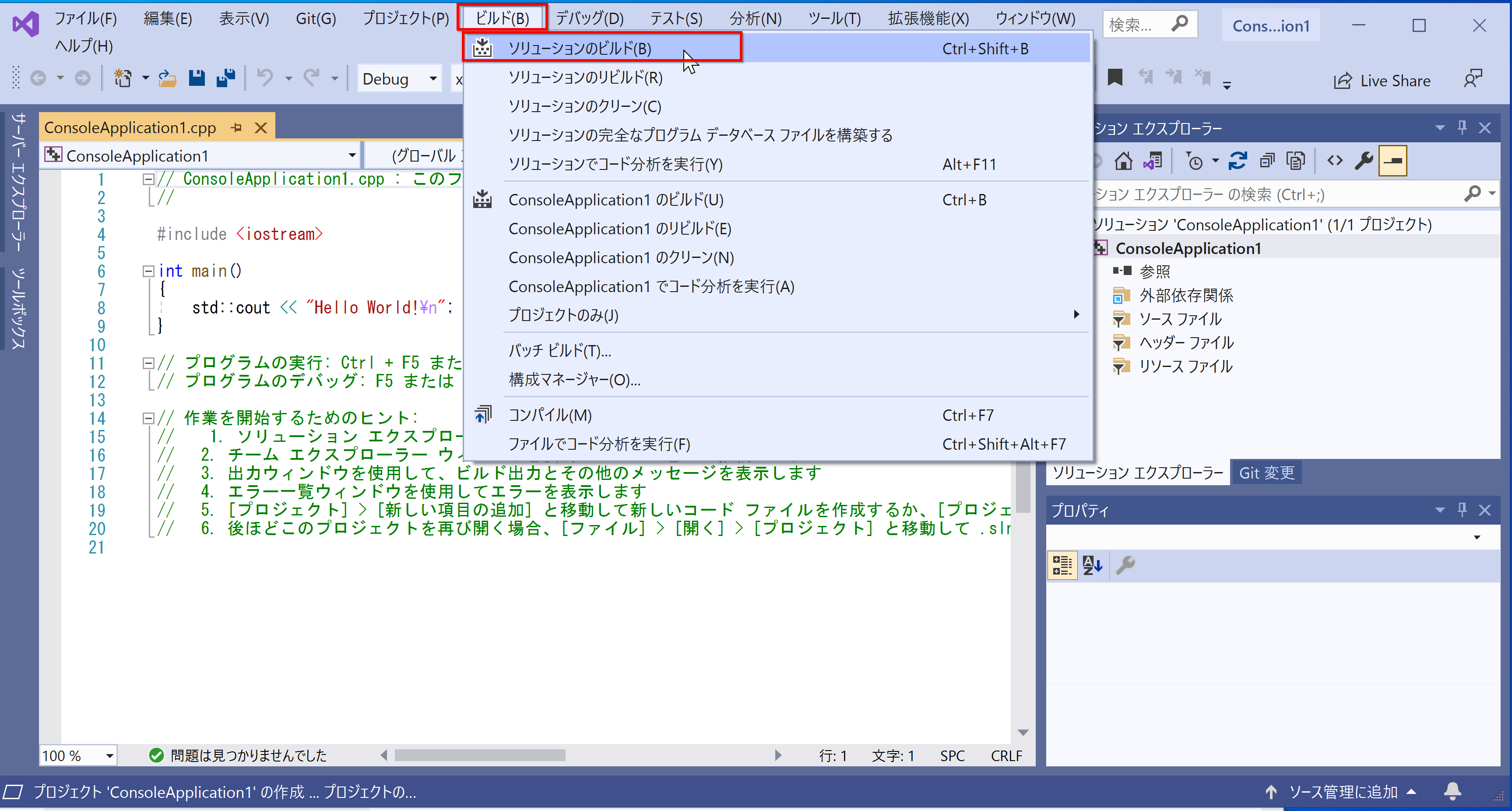The image size is (1512, 811).
Task: Open the new project dropdown arrow
Action: [x=146, y=78]
